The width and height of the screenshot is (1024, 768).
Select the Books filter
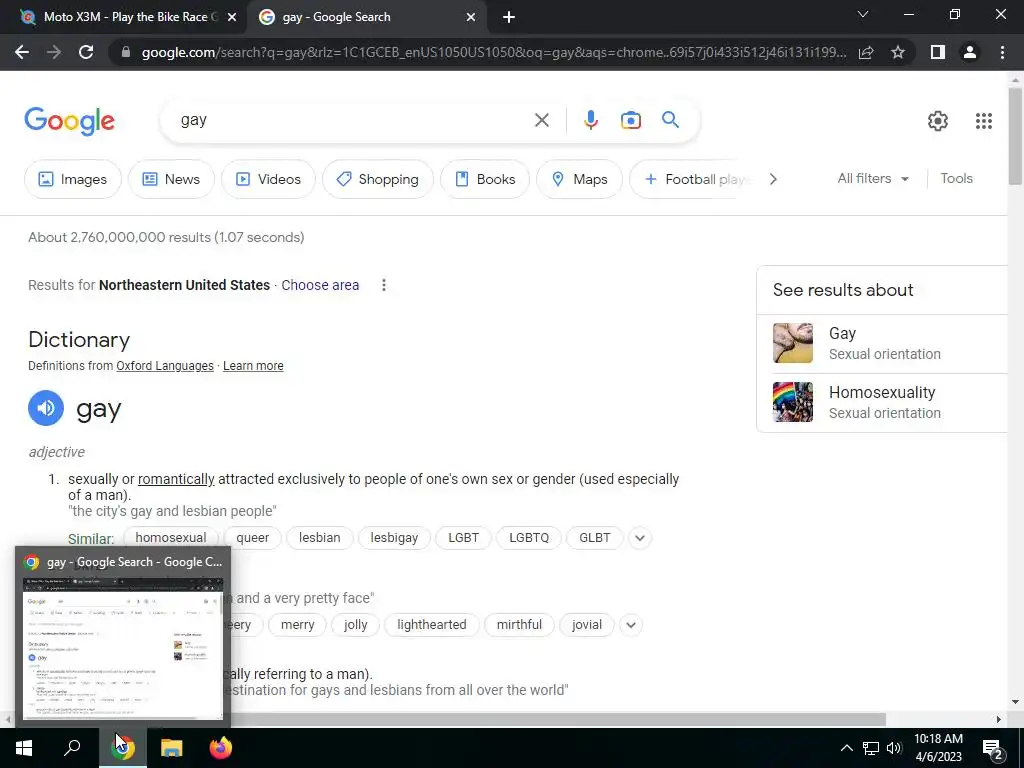[485, 179]
